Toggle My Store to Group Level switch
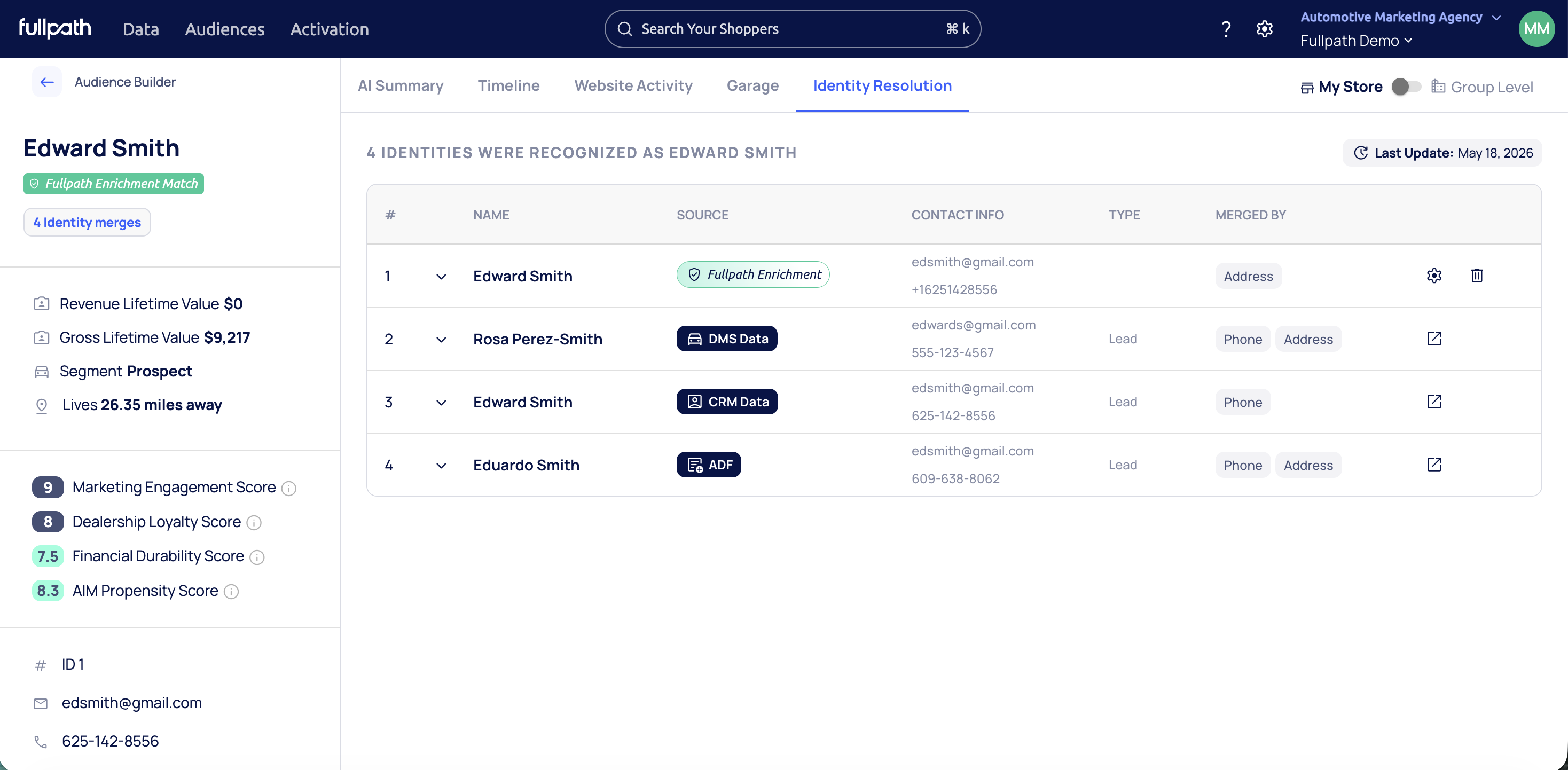This screenshot has width=1568, height=770. 1406,87
